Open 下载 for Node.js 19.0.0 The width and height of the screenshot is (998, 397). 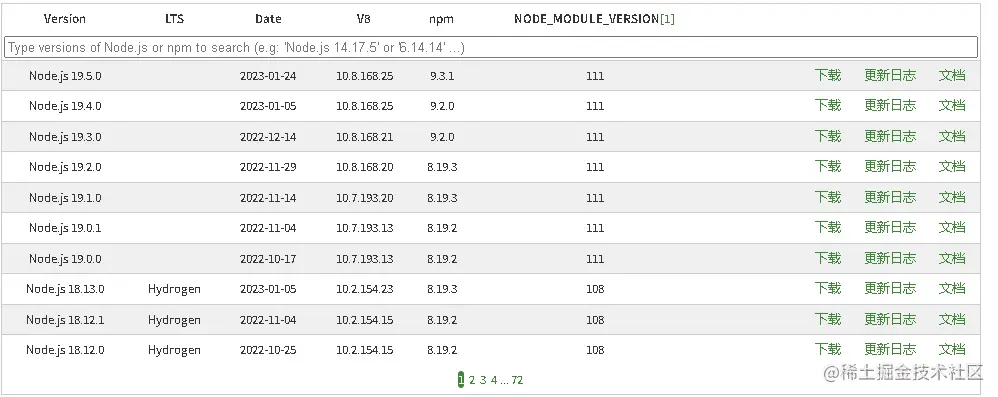coord(827,258)
